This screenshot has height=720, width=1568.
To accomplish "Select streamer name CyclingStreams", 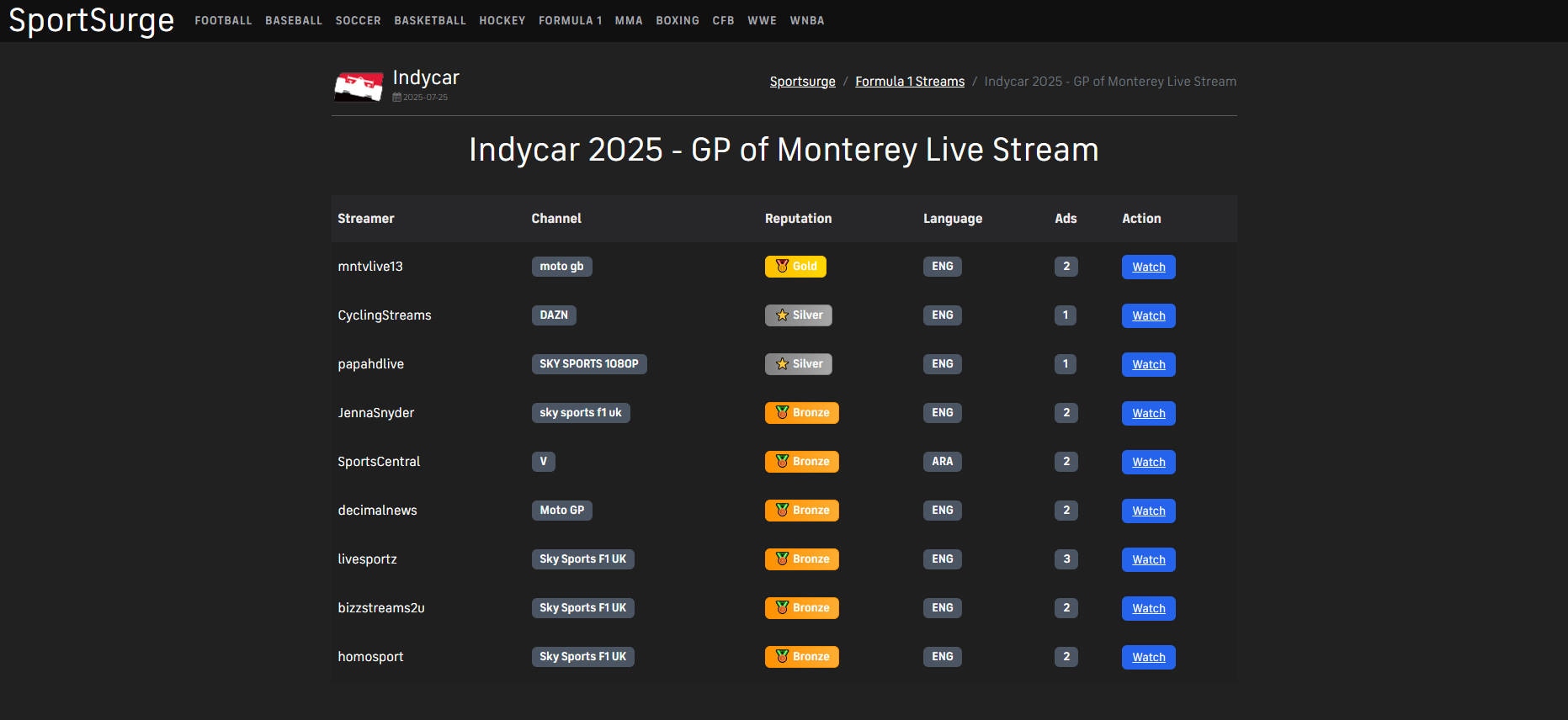I will coord(385,315).
